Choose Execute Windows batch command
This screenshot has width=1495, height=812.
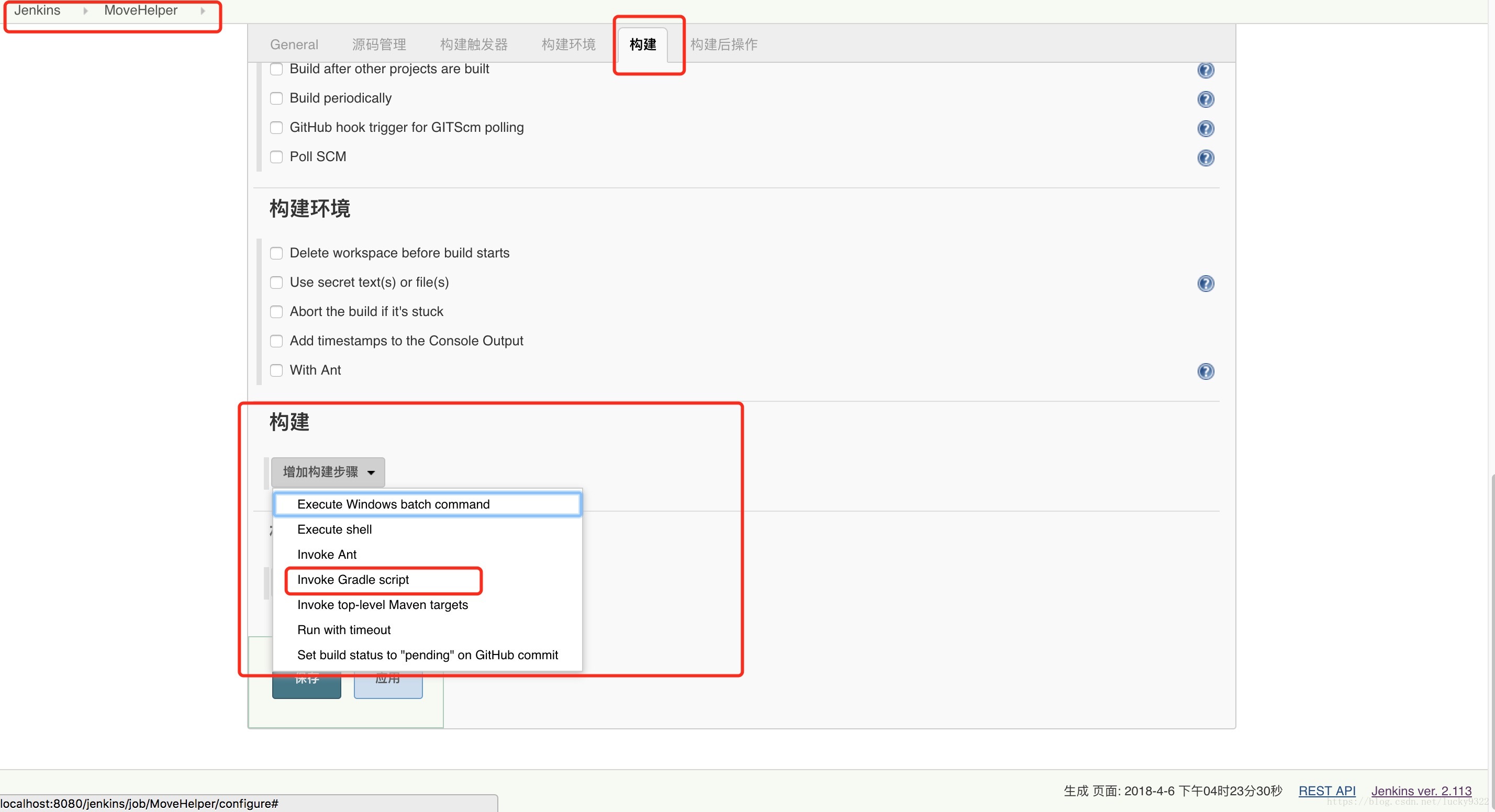427,504
